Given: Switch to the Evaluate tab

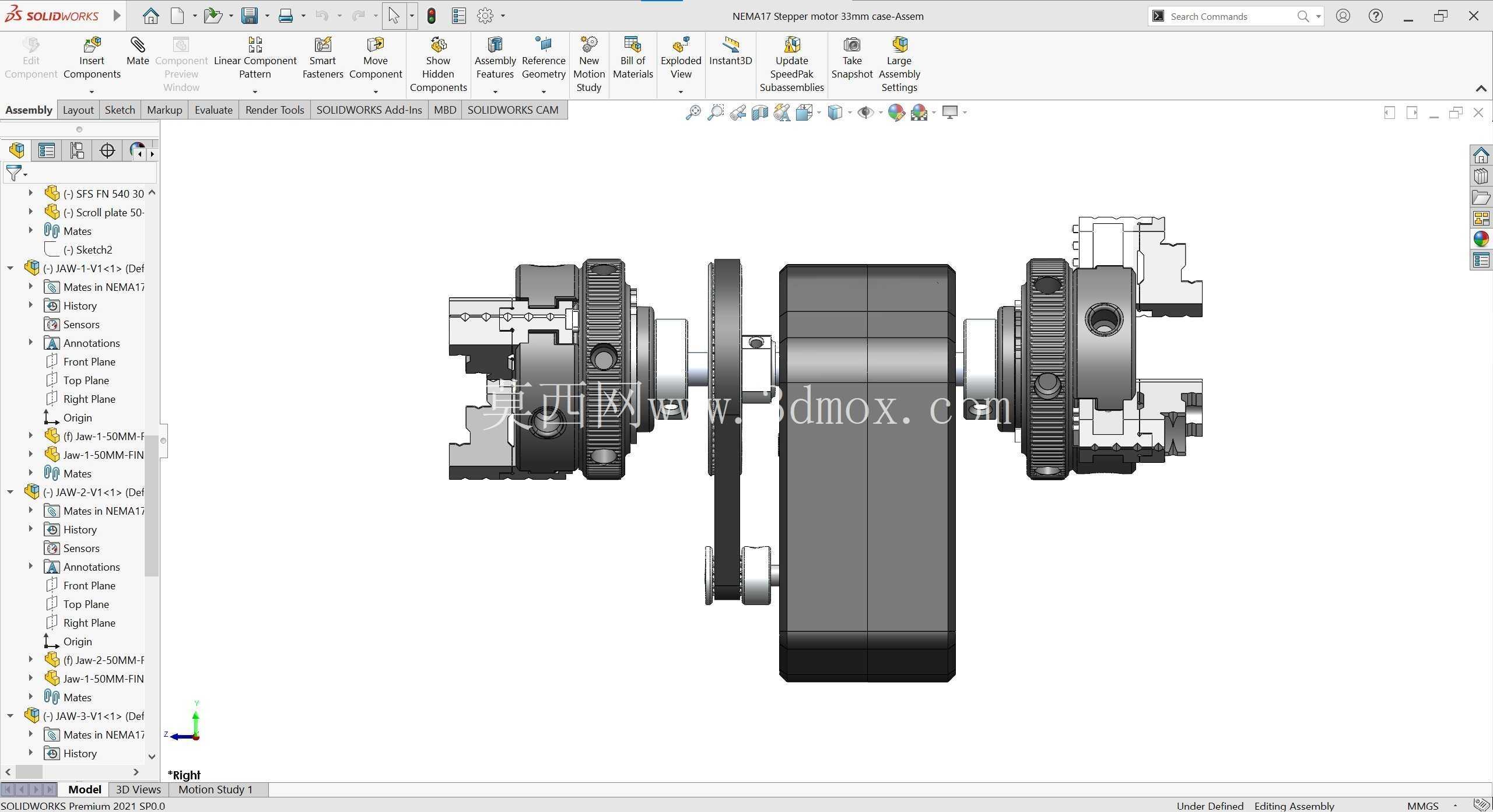Looking at the screenshot, I should [x=213, y=110].
